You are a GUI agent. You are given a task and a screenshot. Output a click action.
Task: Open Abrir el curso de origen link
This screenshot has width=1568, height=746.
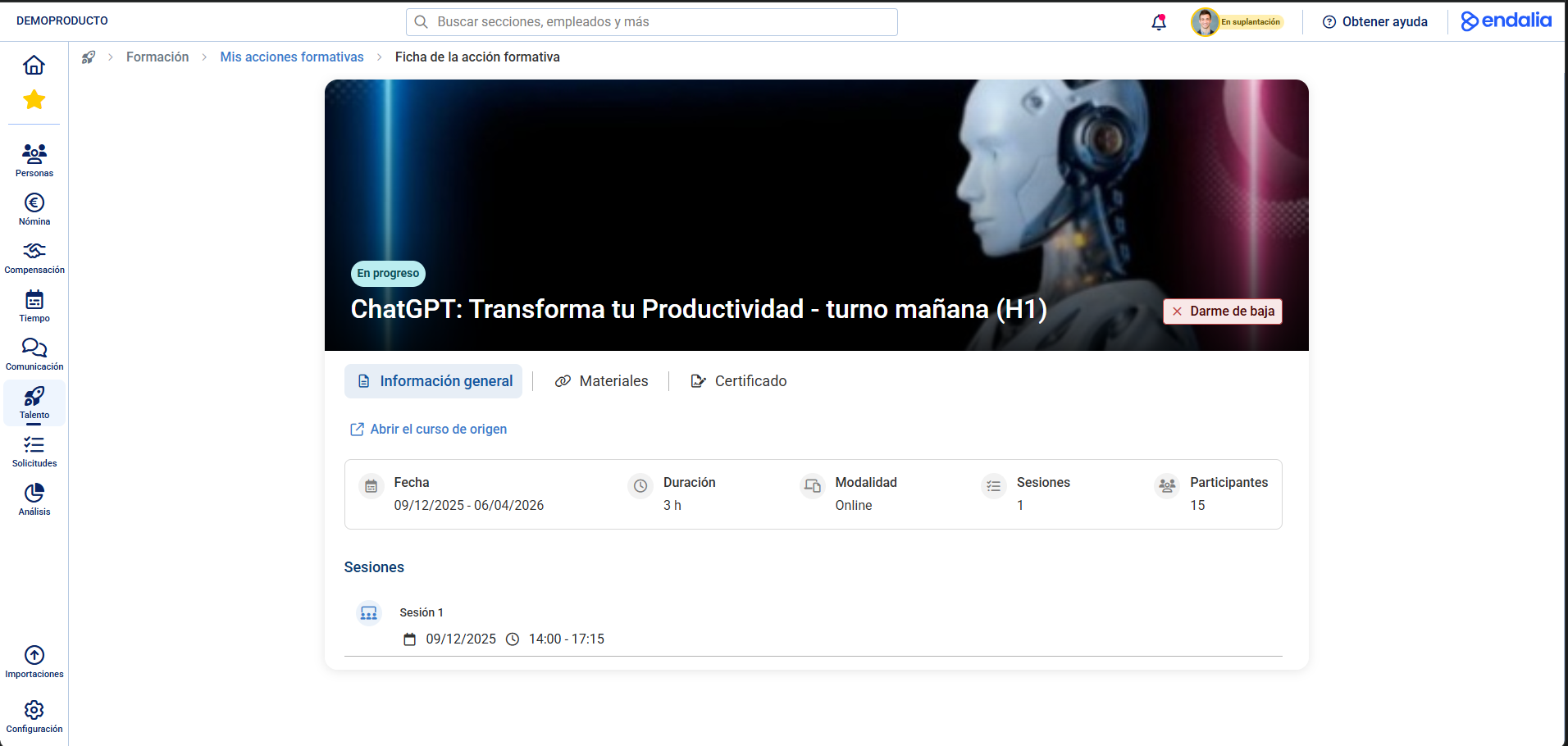[x=428, y=430]
